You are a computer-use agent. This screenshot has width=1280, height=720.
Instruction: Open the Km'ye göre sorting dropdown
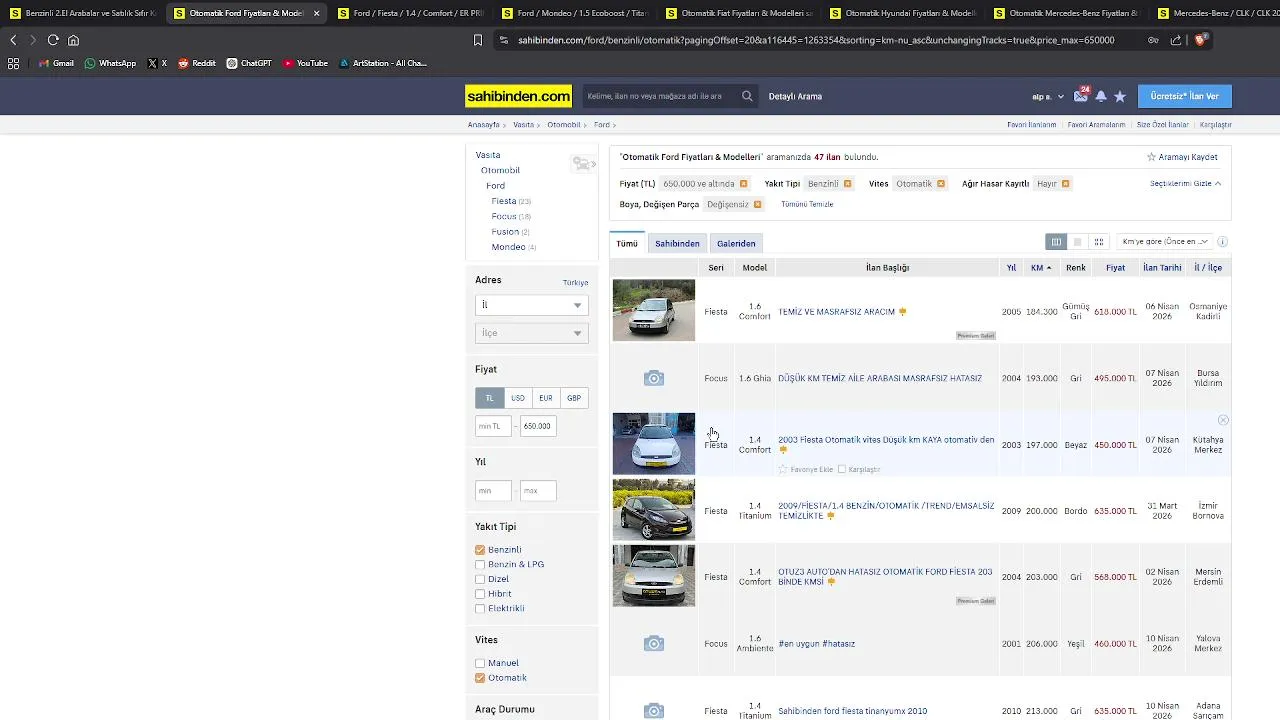pyautogui.click(x=1165, y=242)
